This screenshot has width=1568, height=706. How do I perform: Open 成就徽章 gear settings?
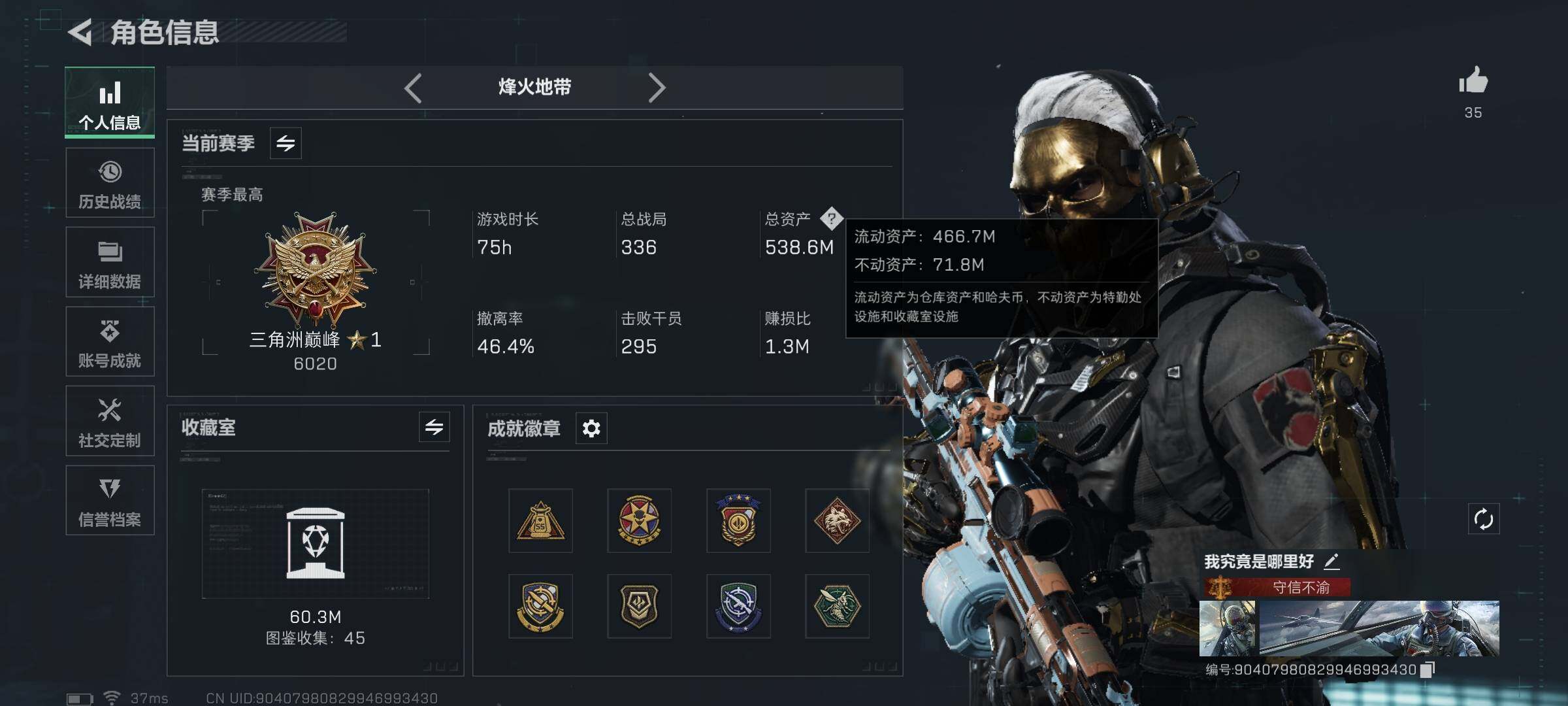point(591,428)
